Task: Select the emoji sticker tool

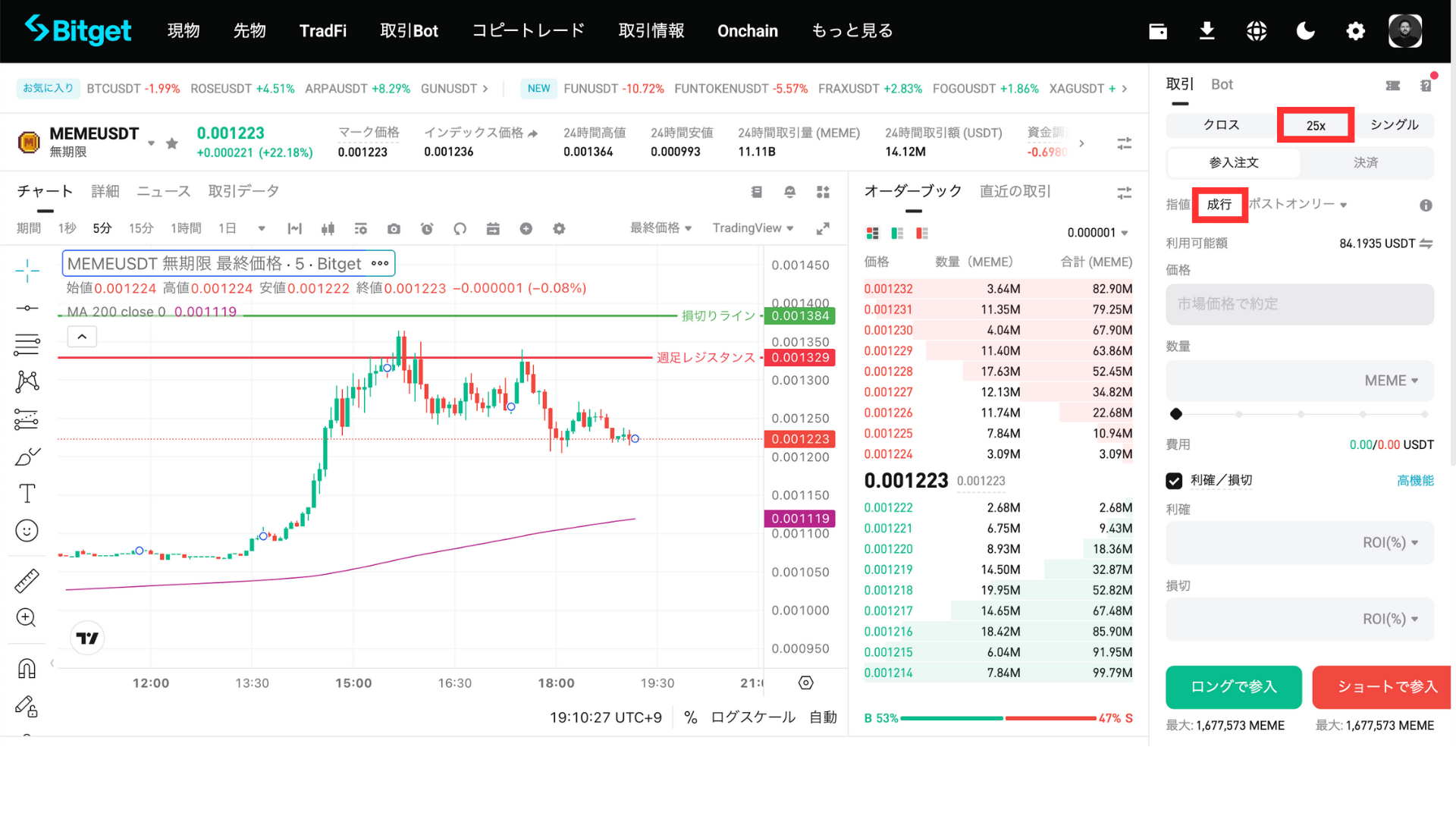Action: pyautogui.click(x=27, y=531)
